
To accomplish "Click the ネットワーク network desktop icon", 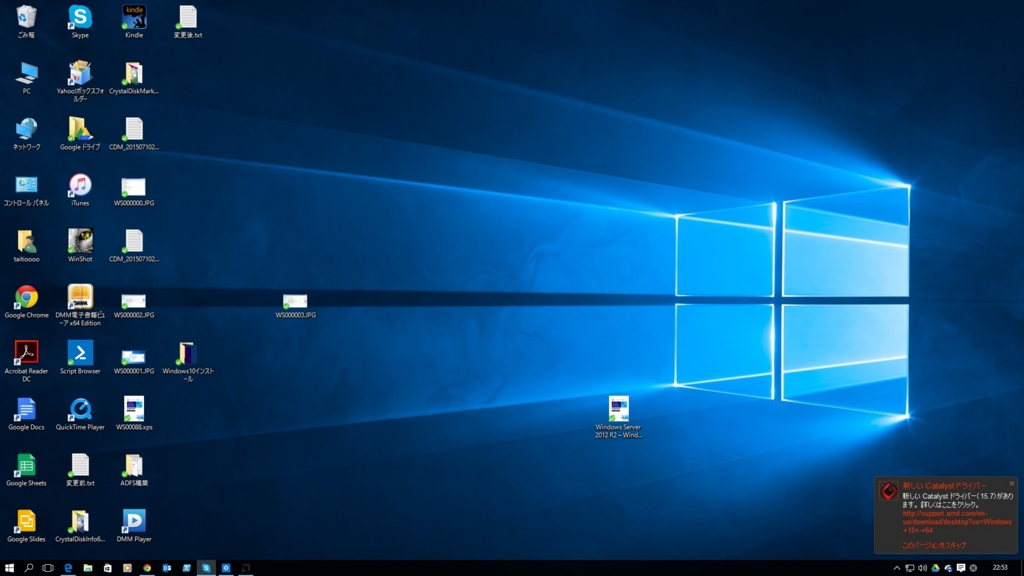I will [26, 133].
